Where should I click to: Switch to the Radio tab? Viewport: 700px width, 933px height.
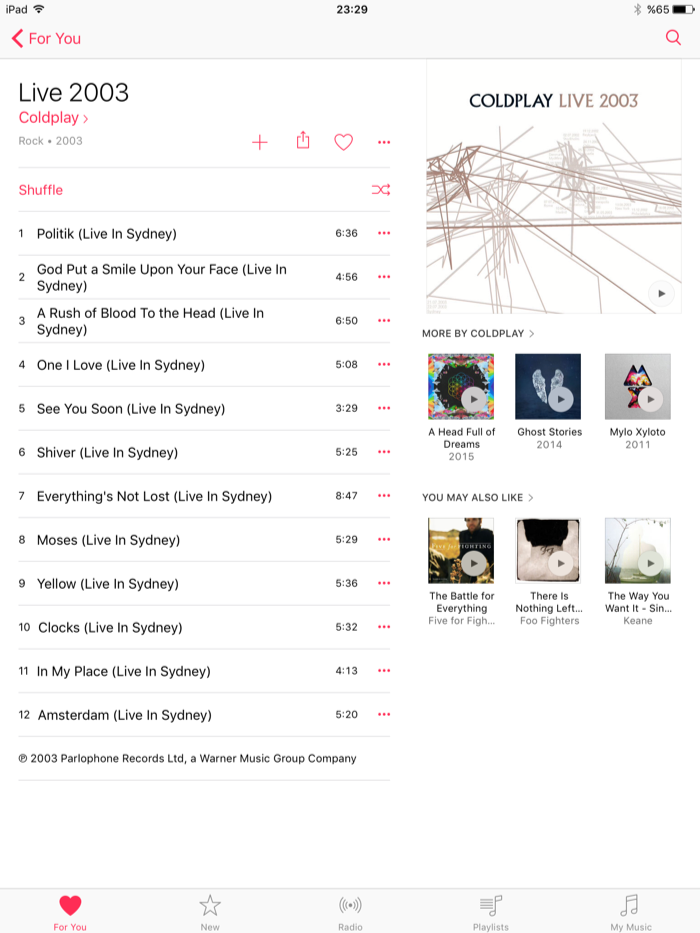tap(350, 913)
